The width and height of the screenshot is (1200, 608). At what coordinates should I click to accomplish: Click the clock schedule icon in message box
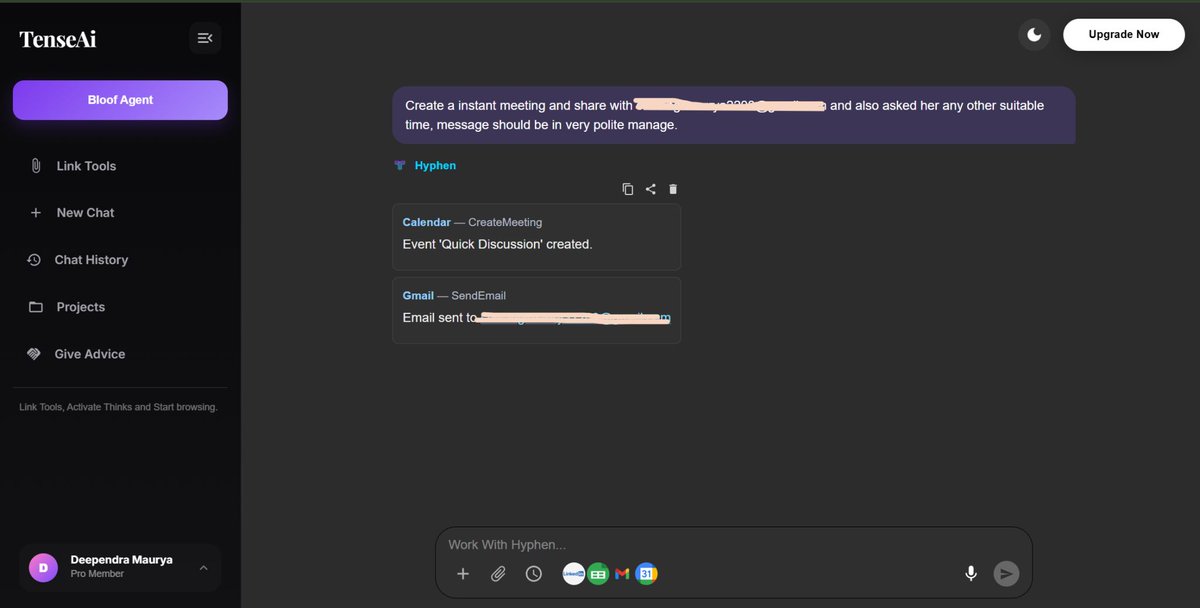coord(534,574)
